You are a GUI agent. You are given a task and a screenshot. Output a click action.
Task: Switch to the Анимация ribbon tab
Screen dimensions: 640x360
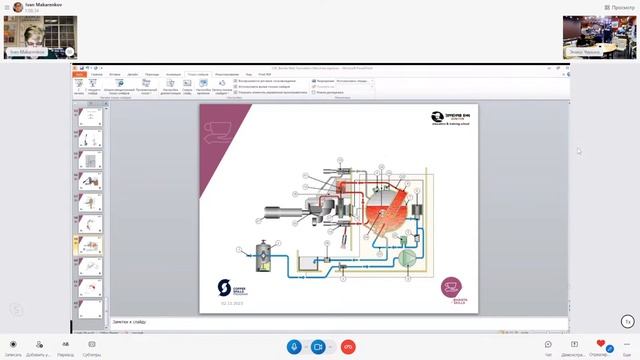click(173, 74)
